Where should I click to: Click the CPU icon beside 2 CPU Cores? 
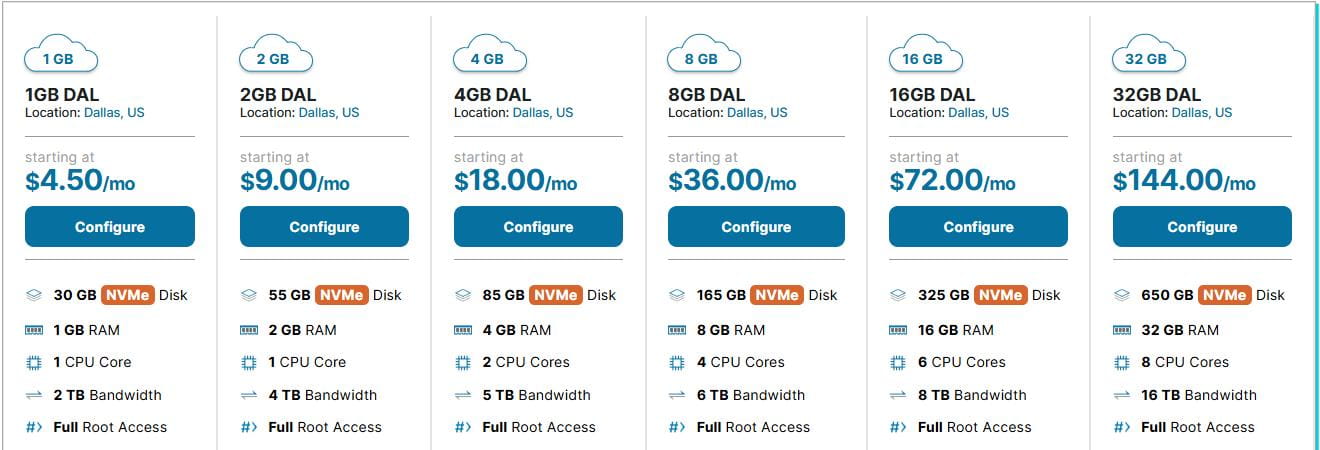point(463,362)
